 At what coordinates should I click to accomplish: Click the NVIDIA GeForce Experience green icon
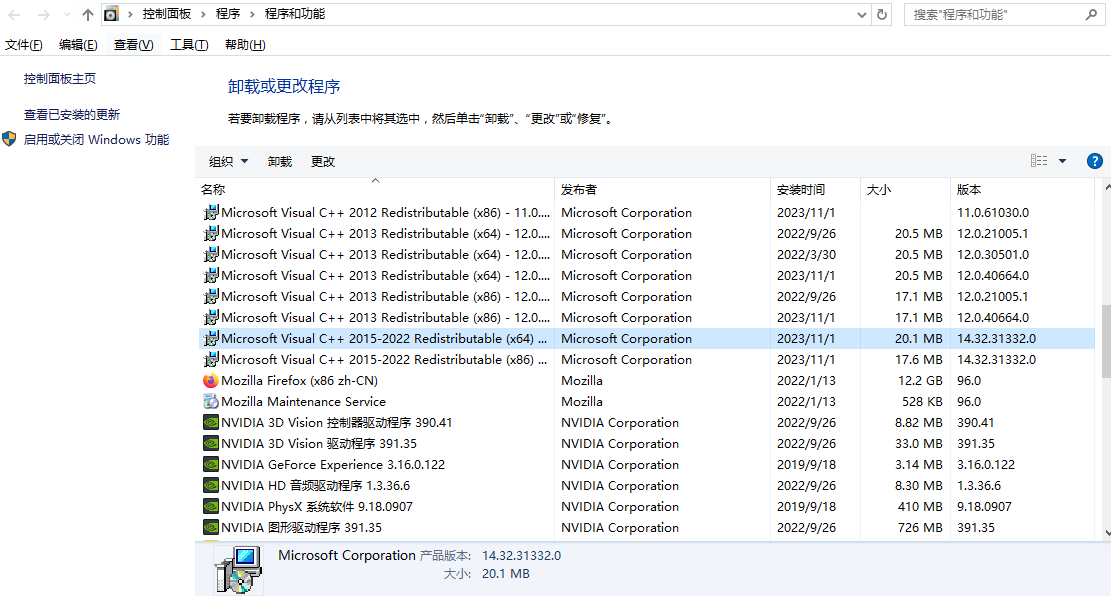[211, 464]
